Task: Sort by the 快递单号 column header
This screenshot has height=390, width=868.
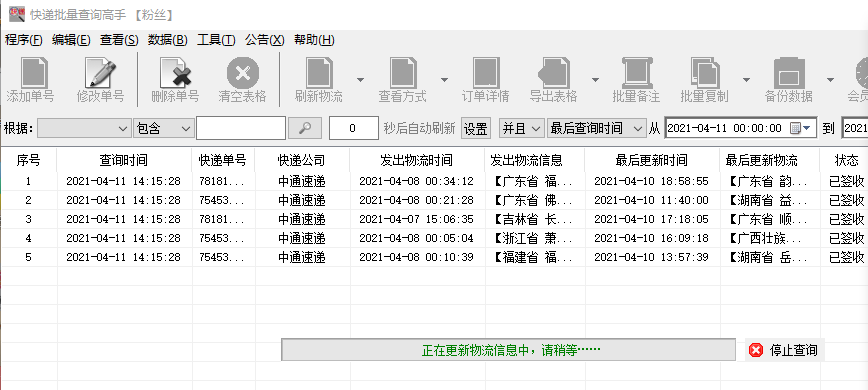Action: [x=223, y=160]
